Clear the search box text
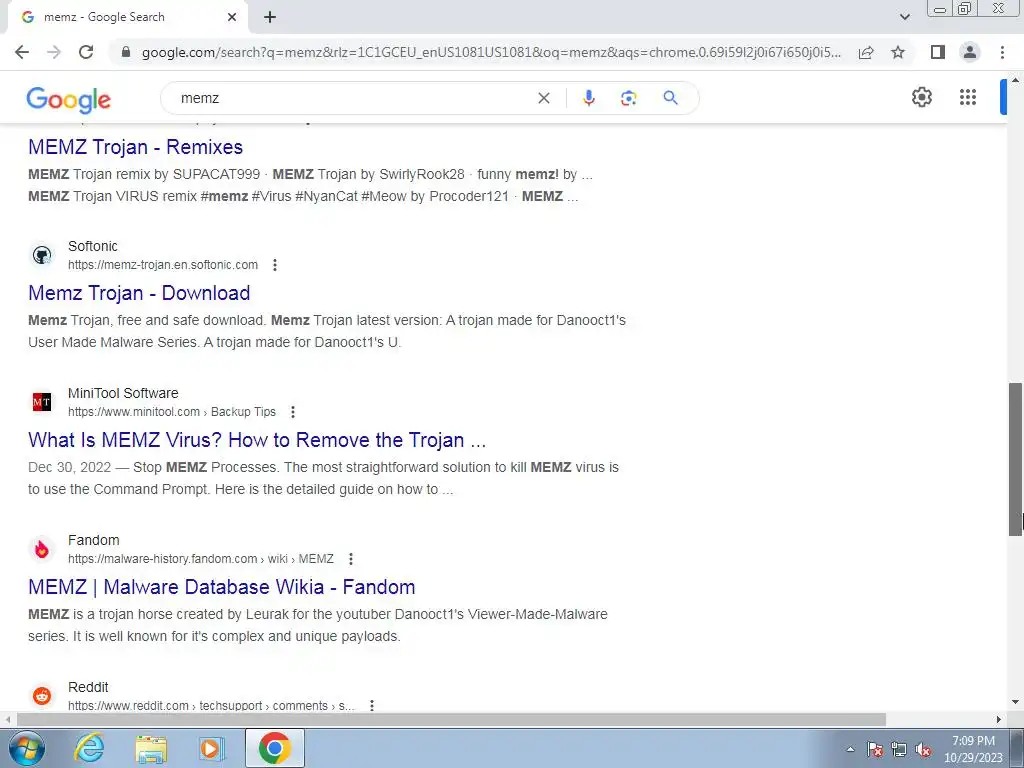The width and height of the screenshot is (1024, 768). 543,98
